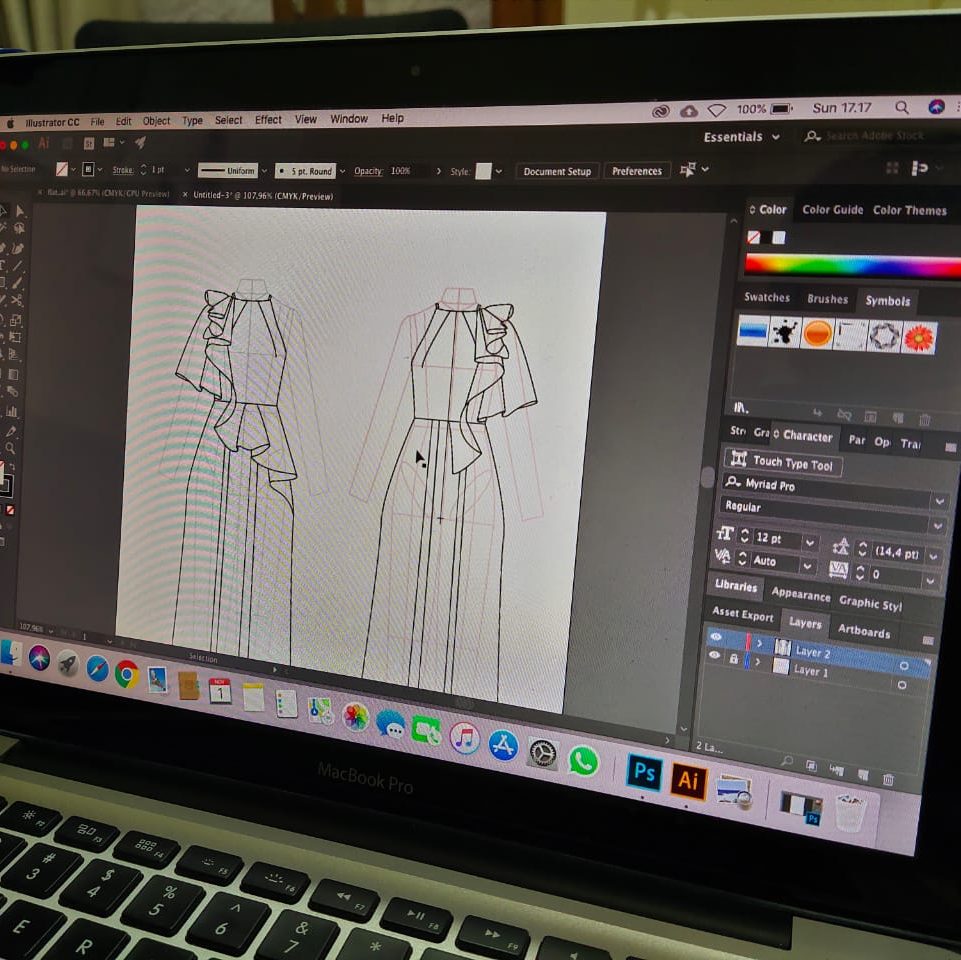Image resolution: width=961 pixels, height=960 pixels.
Task: Select the red flower symbol
Action: (x=918, y=337)
